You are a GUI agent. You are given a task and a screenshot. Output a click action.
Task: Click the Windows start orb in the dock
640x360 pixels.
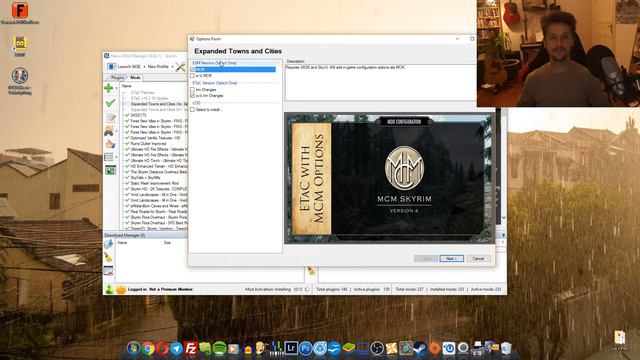pos(133,348)
